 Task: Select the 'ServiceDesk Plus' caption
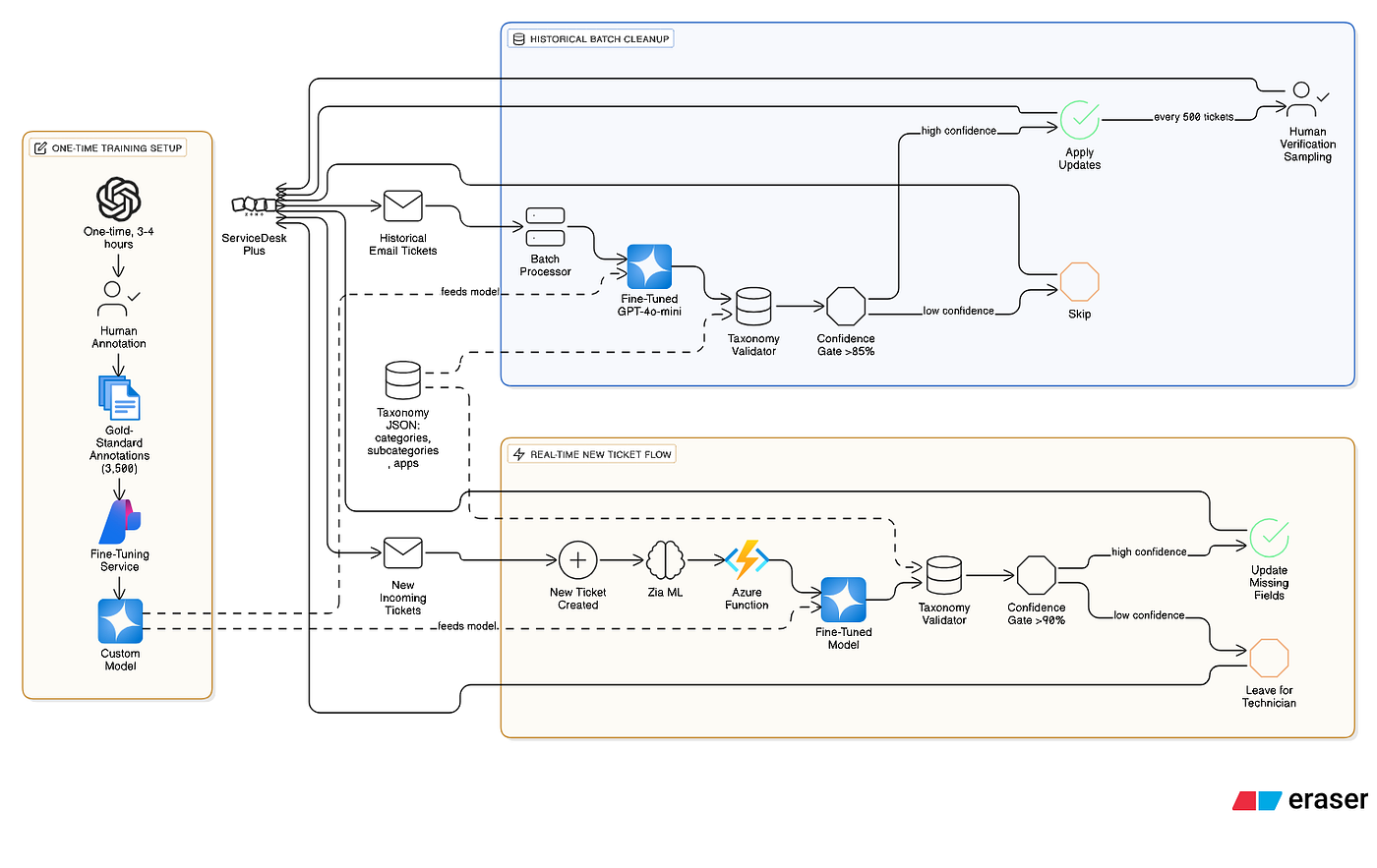coord(255,245)
